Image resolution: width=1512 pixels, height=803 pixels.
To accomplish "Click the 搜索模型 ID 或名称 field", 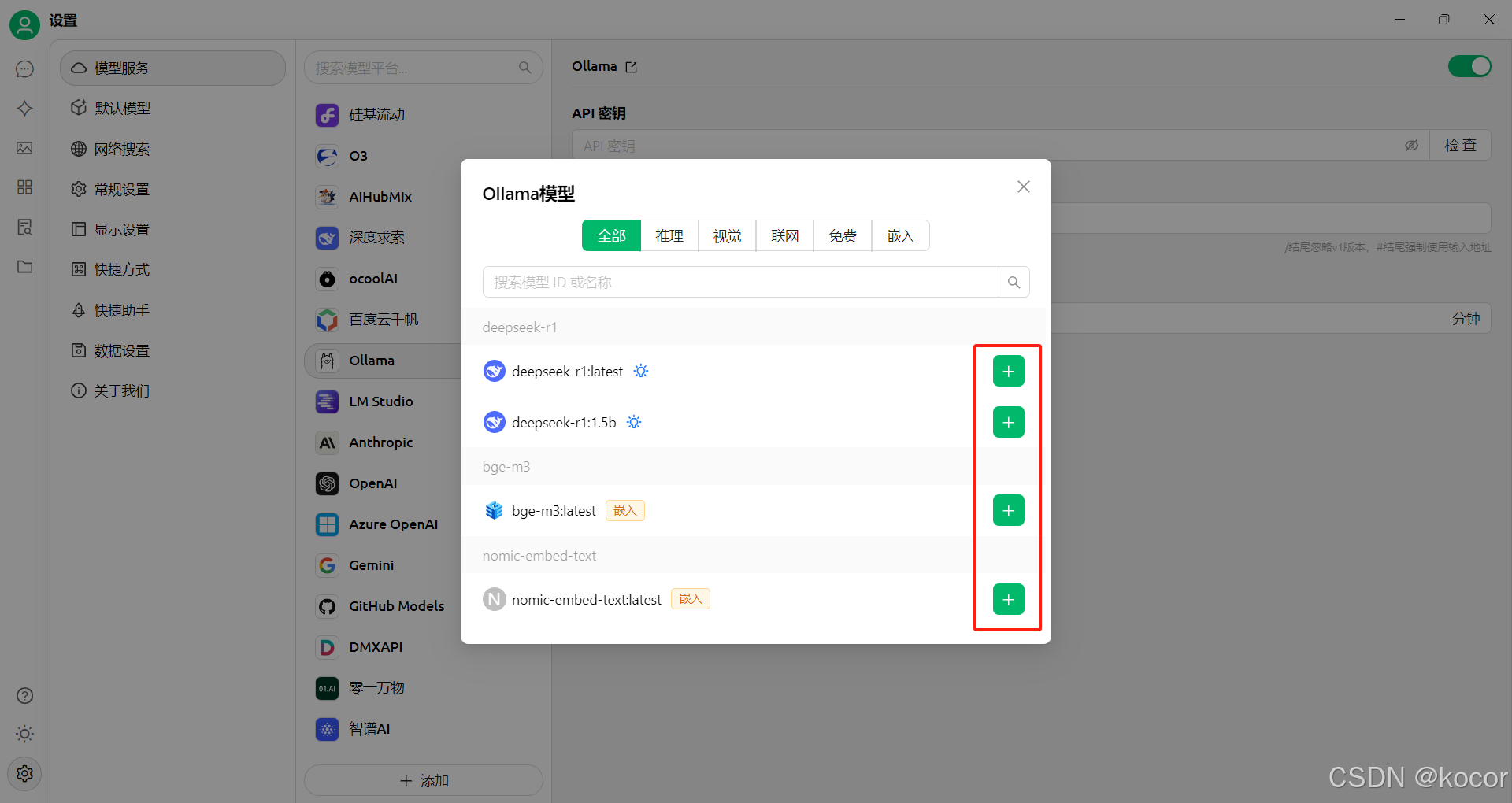I will [740, 282].
